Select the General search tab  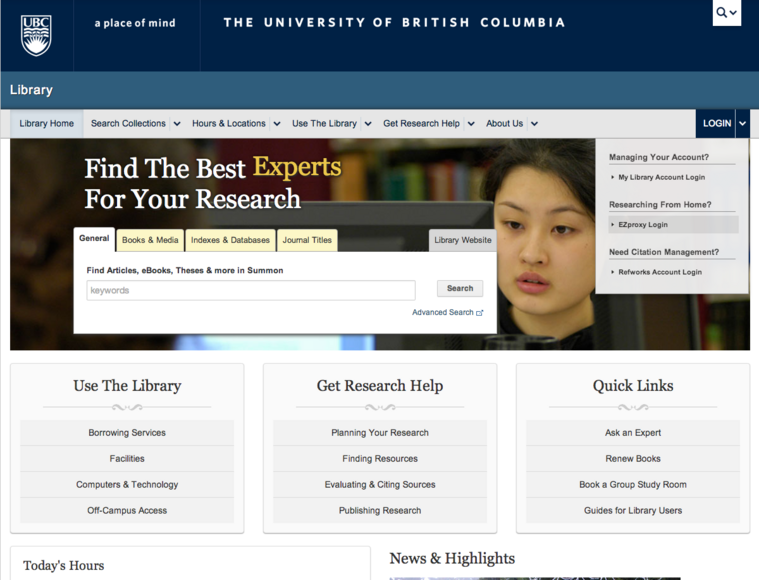pos(94,239)
